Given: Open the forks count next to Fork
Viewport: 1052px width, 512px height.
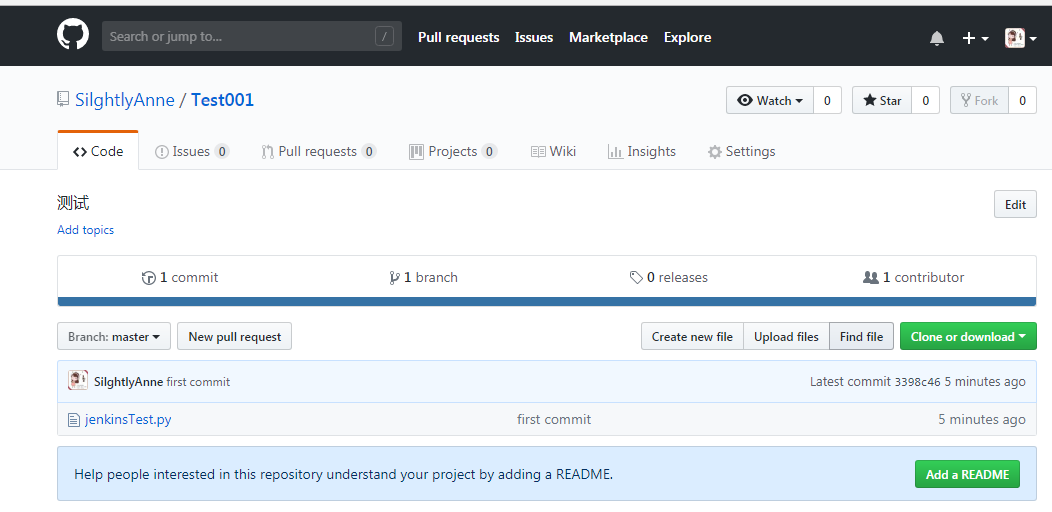Looking at the screenshot, I should 1022,101.
